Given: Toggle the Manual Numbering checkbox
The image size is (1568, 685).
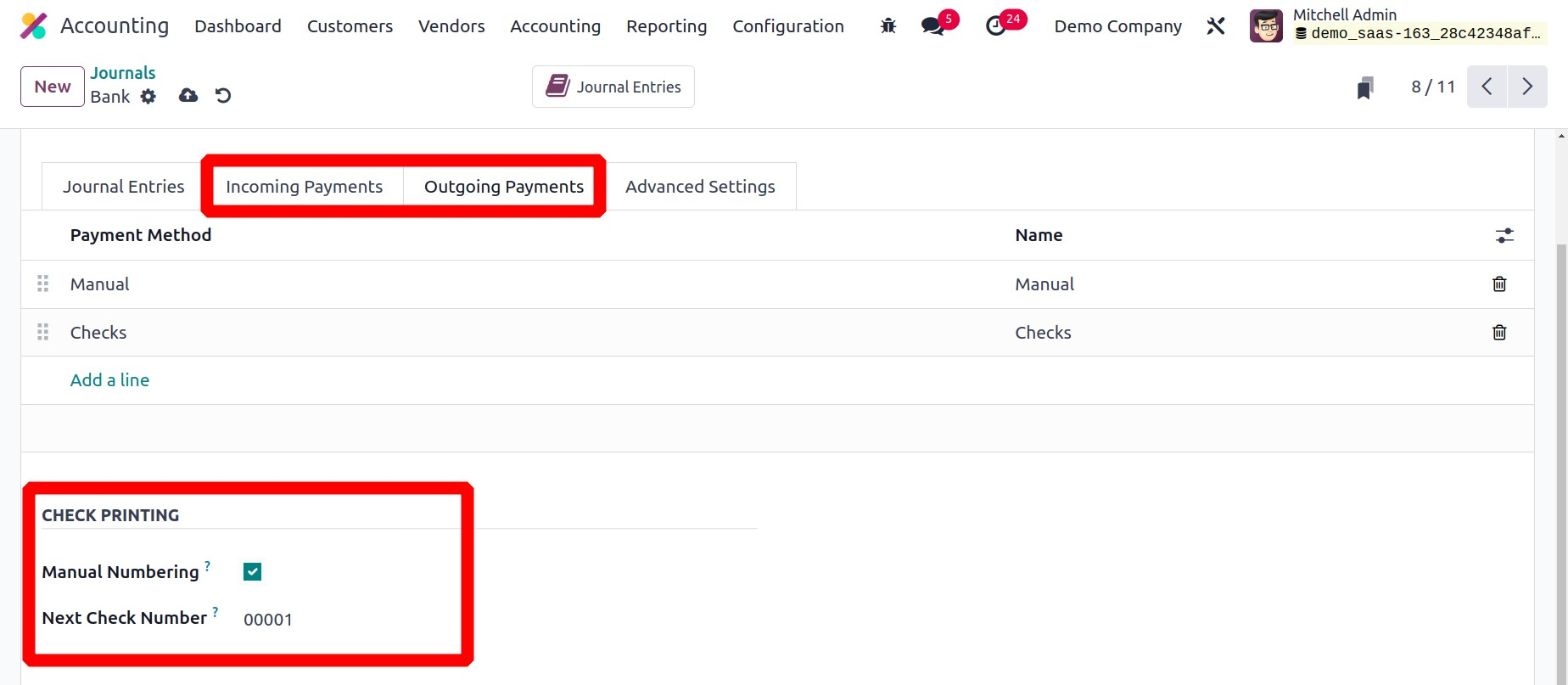Looking at the screenshot, I should click(252, 572).
